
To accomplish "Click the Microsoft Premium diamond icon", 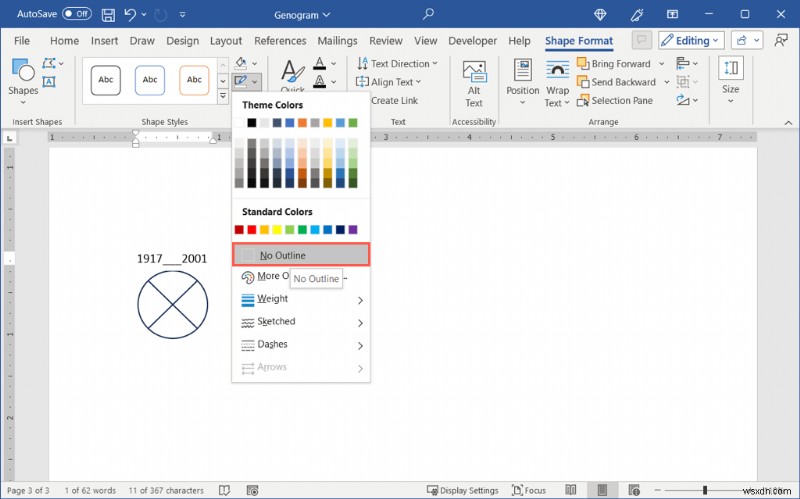I will pos(601,15).
